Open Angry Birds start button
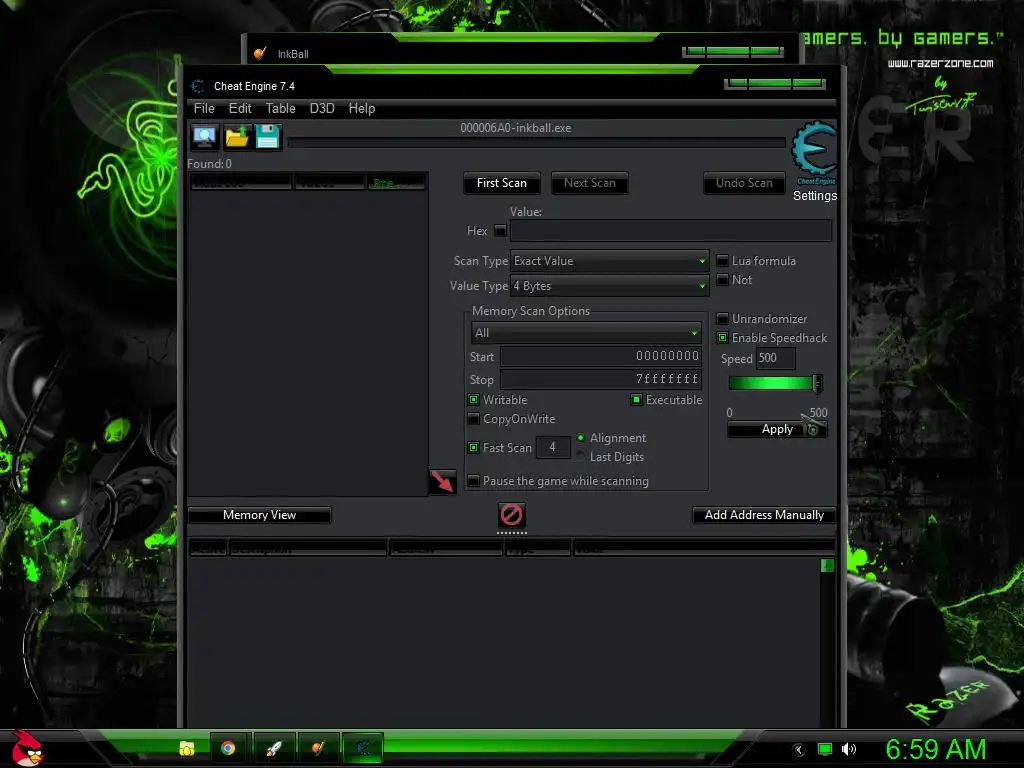 (27, 748)
